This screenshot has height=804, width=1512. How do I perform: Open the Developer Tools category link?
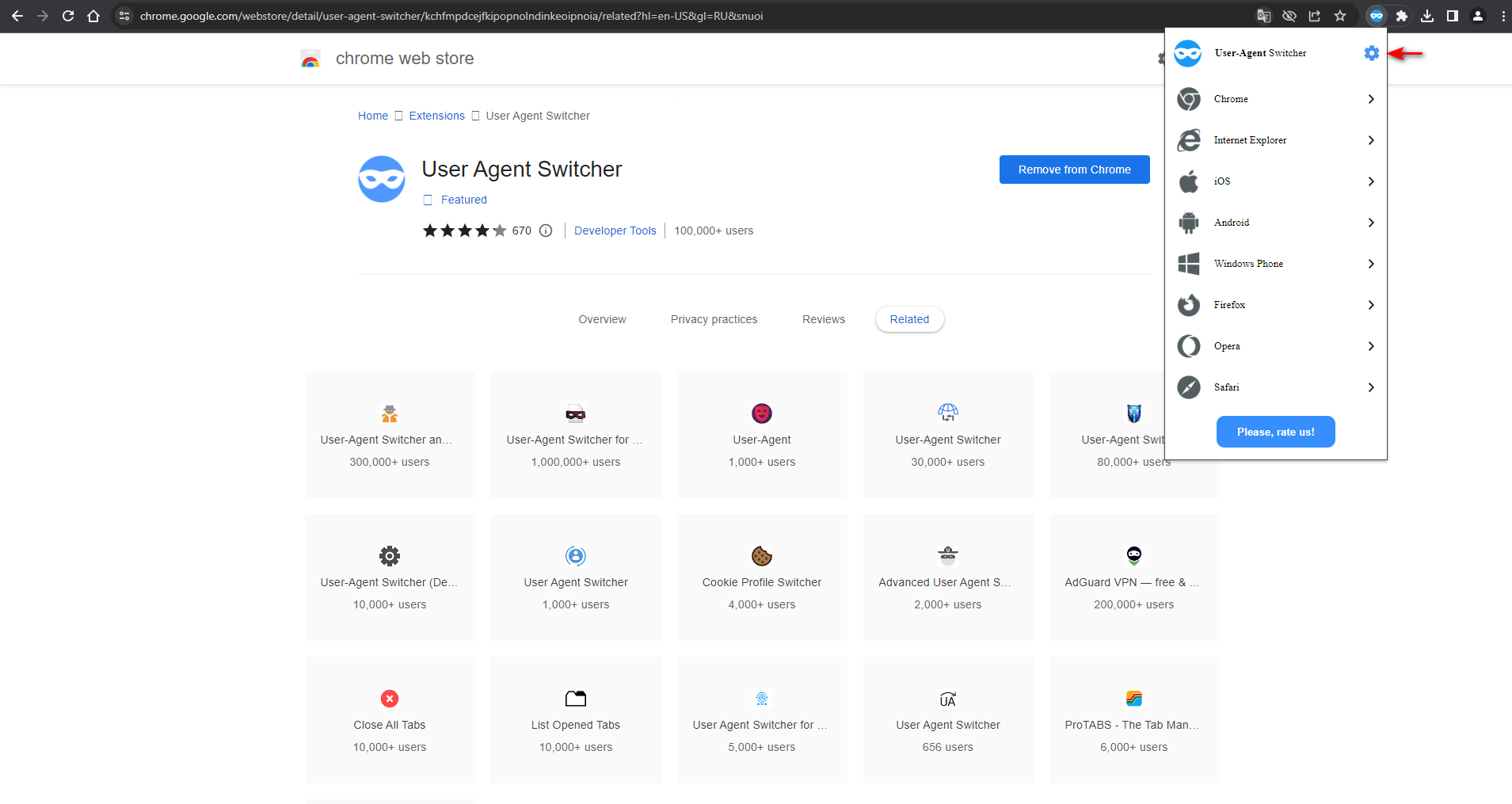tap(615, 231)
